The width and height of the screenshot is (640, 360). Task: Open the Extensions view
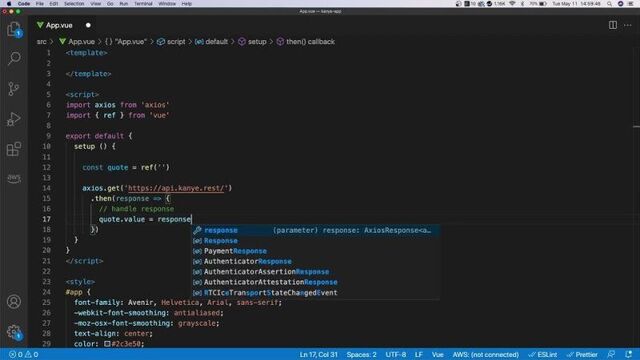(14, 149)
